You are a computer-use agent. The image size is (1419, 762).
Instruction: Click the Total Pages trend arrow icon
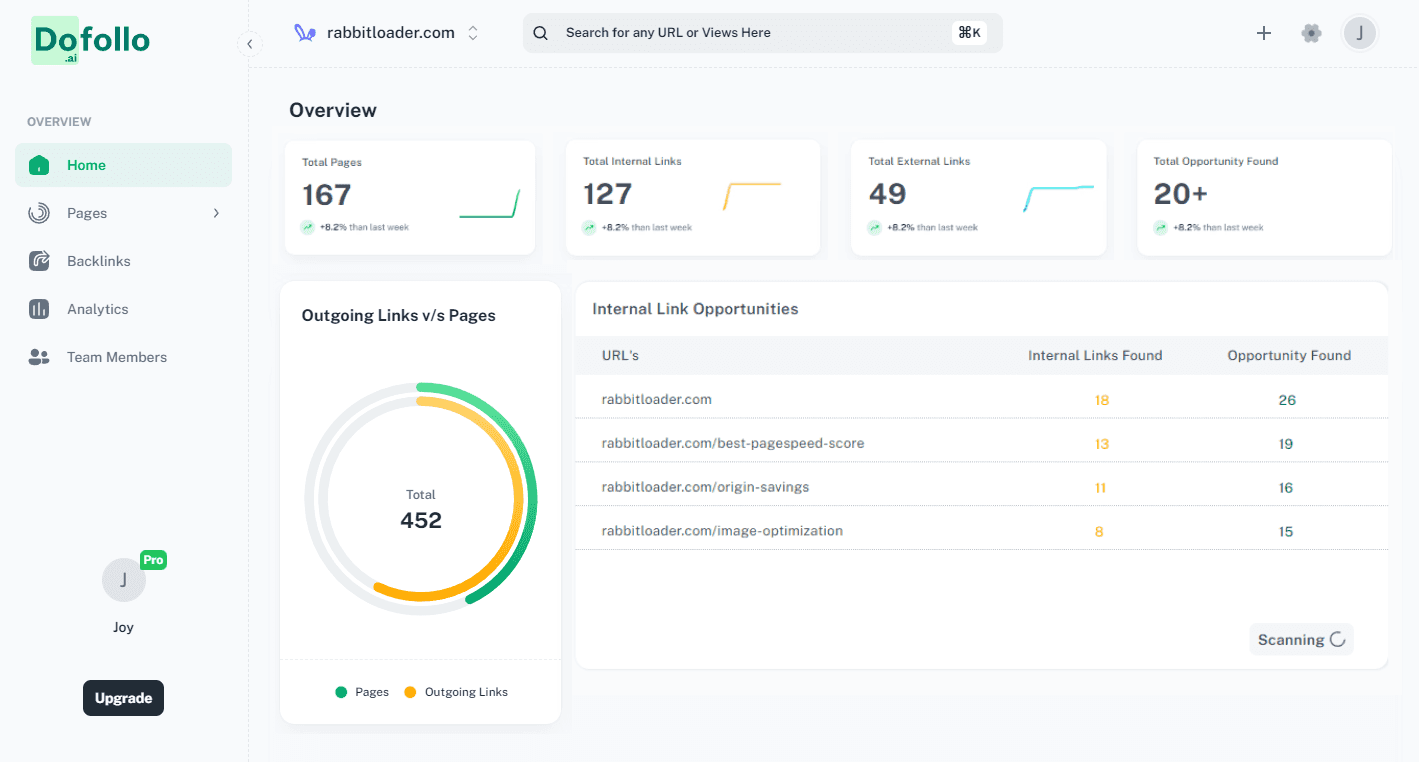point(308,227)
